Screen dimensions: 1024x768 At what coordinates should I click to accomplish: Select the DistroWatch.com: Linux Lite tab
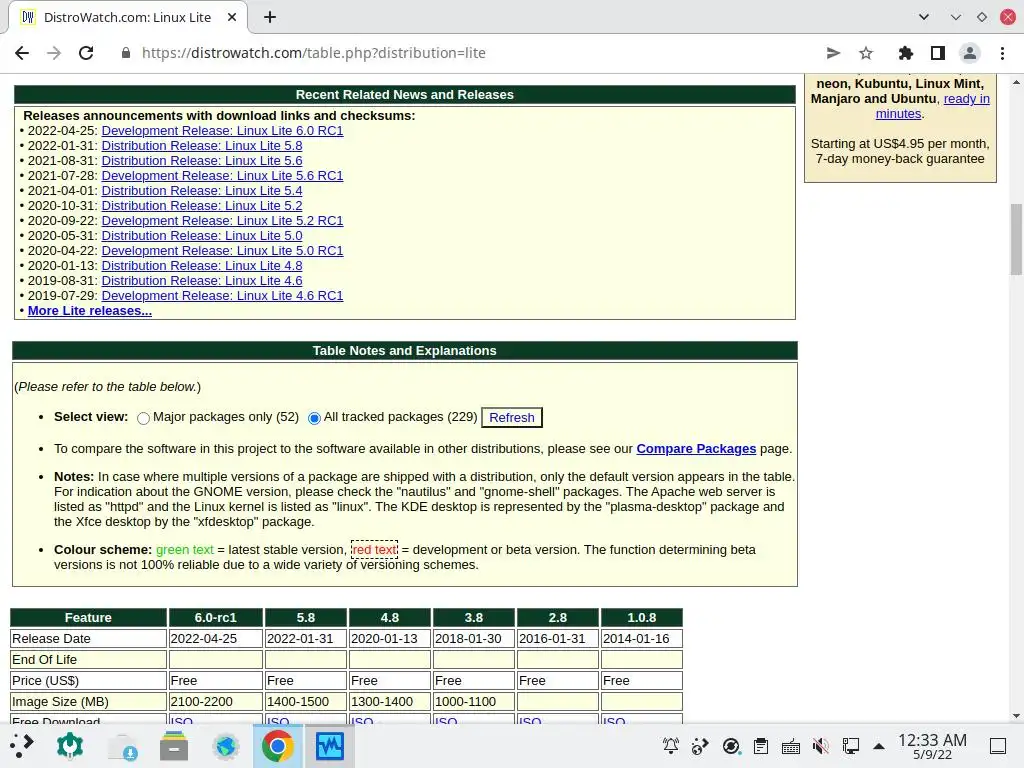(x=128, y=18)
